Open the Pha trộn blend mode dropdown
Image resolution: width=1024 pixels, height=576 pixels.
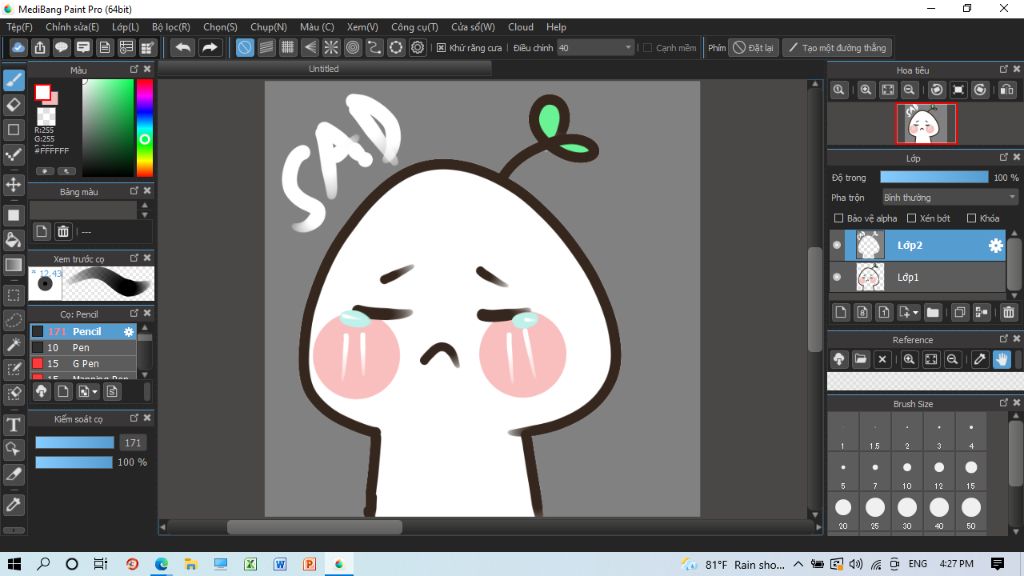pyautogui.click(x=950, y=197)
